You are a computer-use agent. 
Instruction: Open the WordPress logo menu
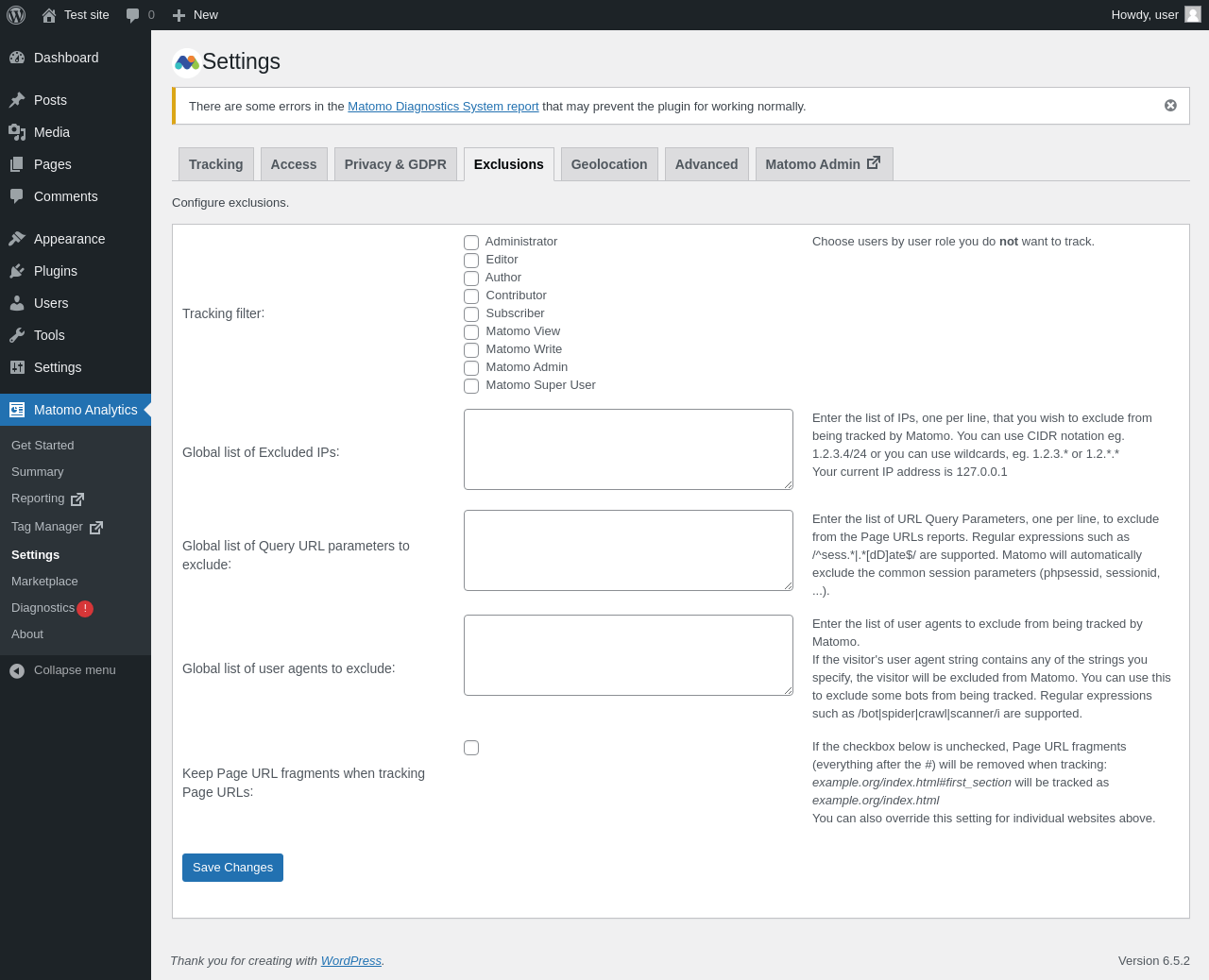(x=16, y=15)
